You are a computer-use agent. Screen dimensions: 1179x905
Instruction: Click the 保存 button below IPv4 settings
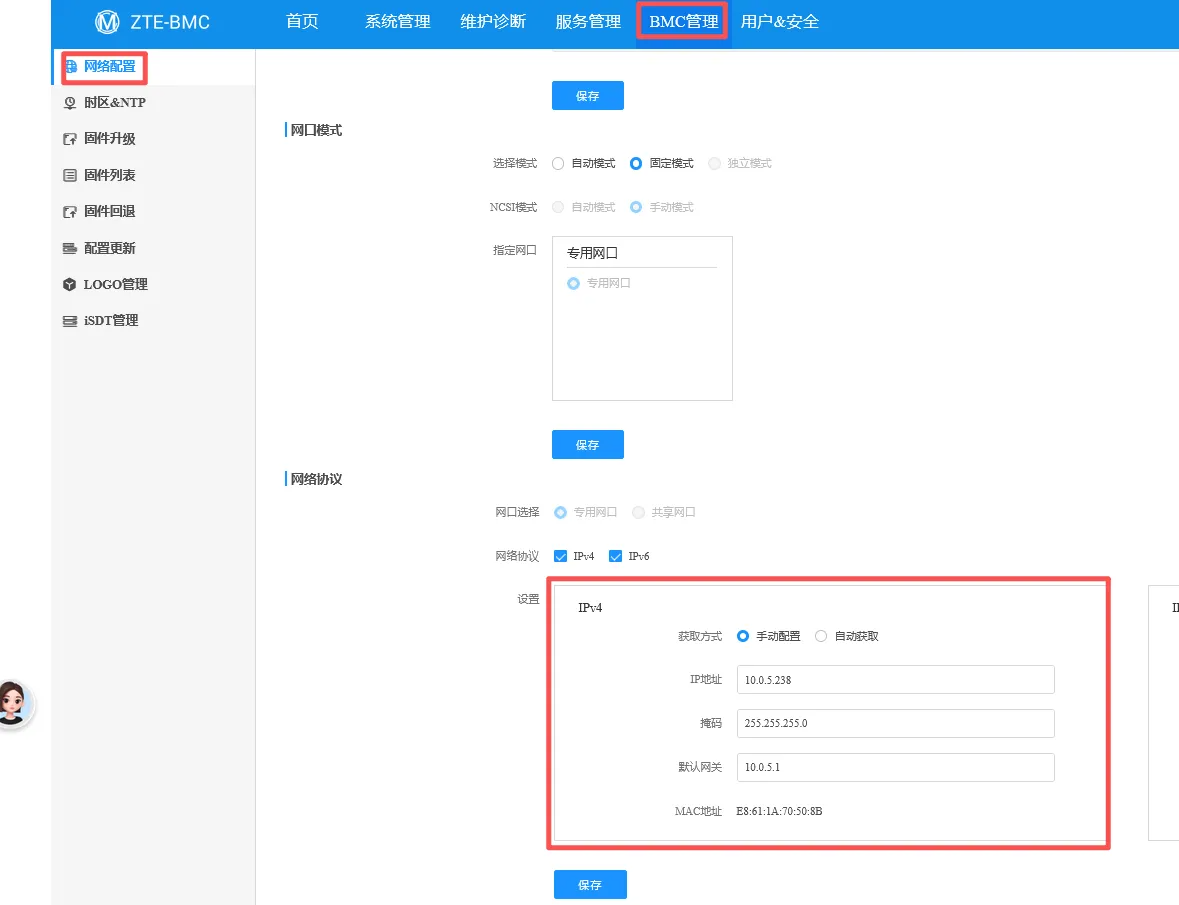(x=590, y=885)
